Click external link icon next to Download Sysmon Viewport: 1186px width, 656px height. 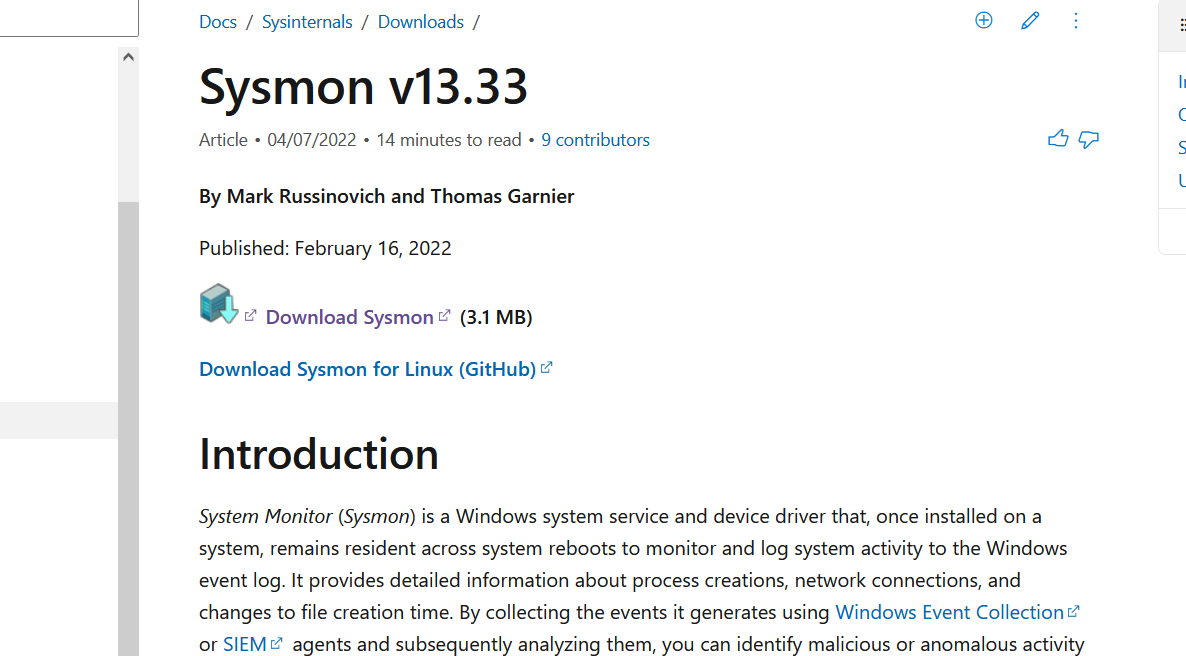tap(445, 316)
